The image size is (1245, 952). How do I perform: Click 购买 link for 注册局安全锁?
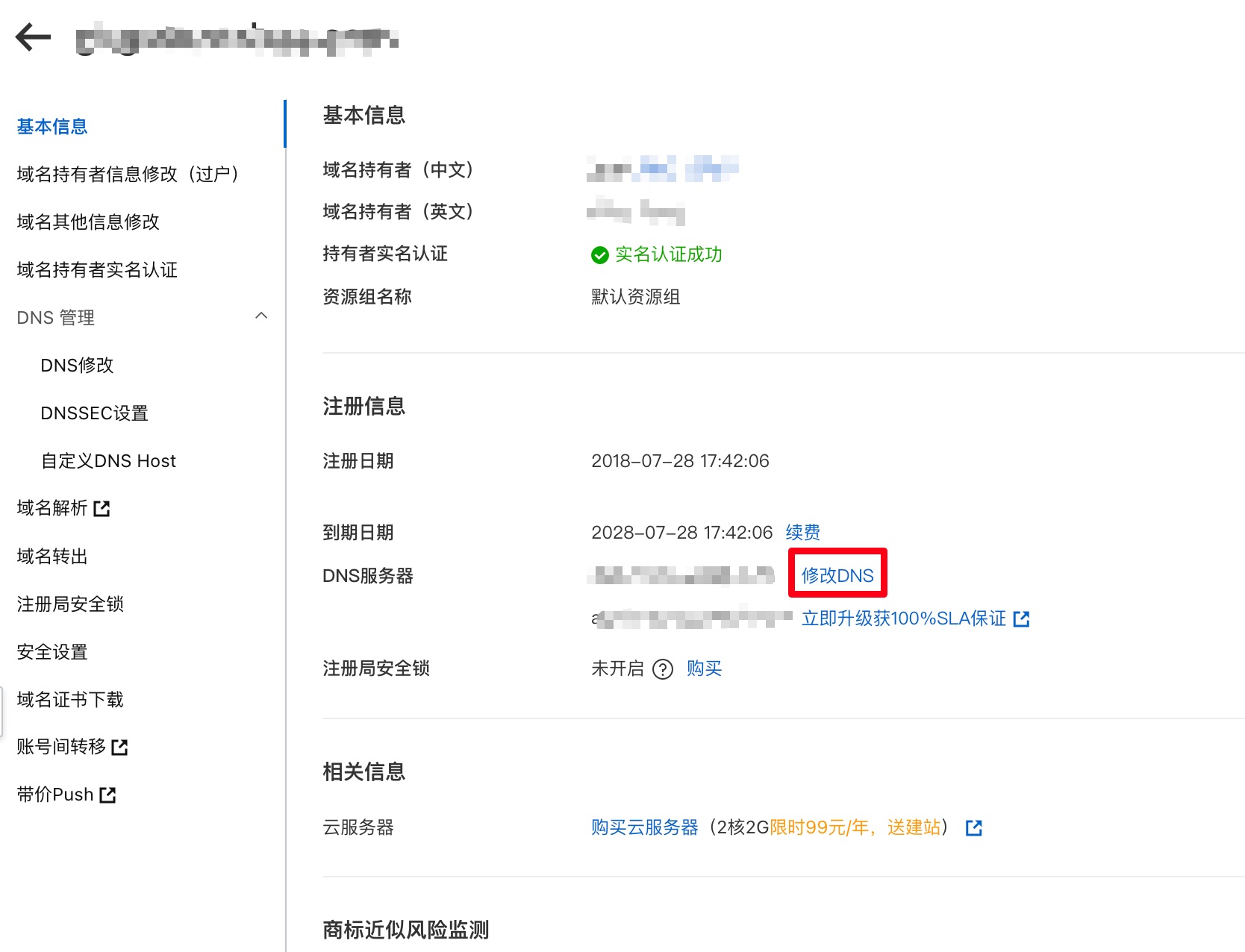(705, 668)
